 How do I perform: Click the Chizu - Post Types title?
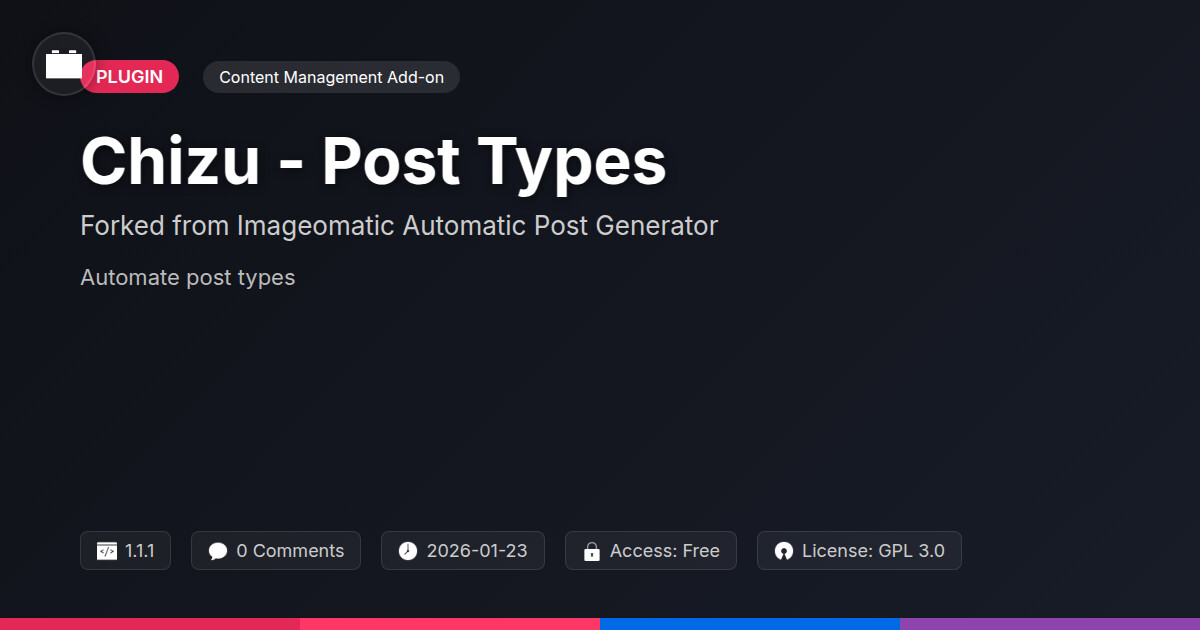(373, 162)
